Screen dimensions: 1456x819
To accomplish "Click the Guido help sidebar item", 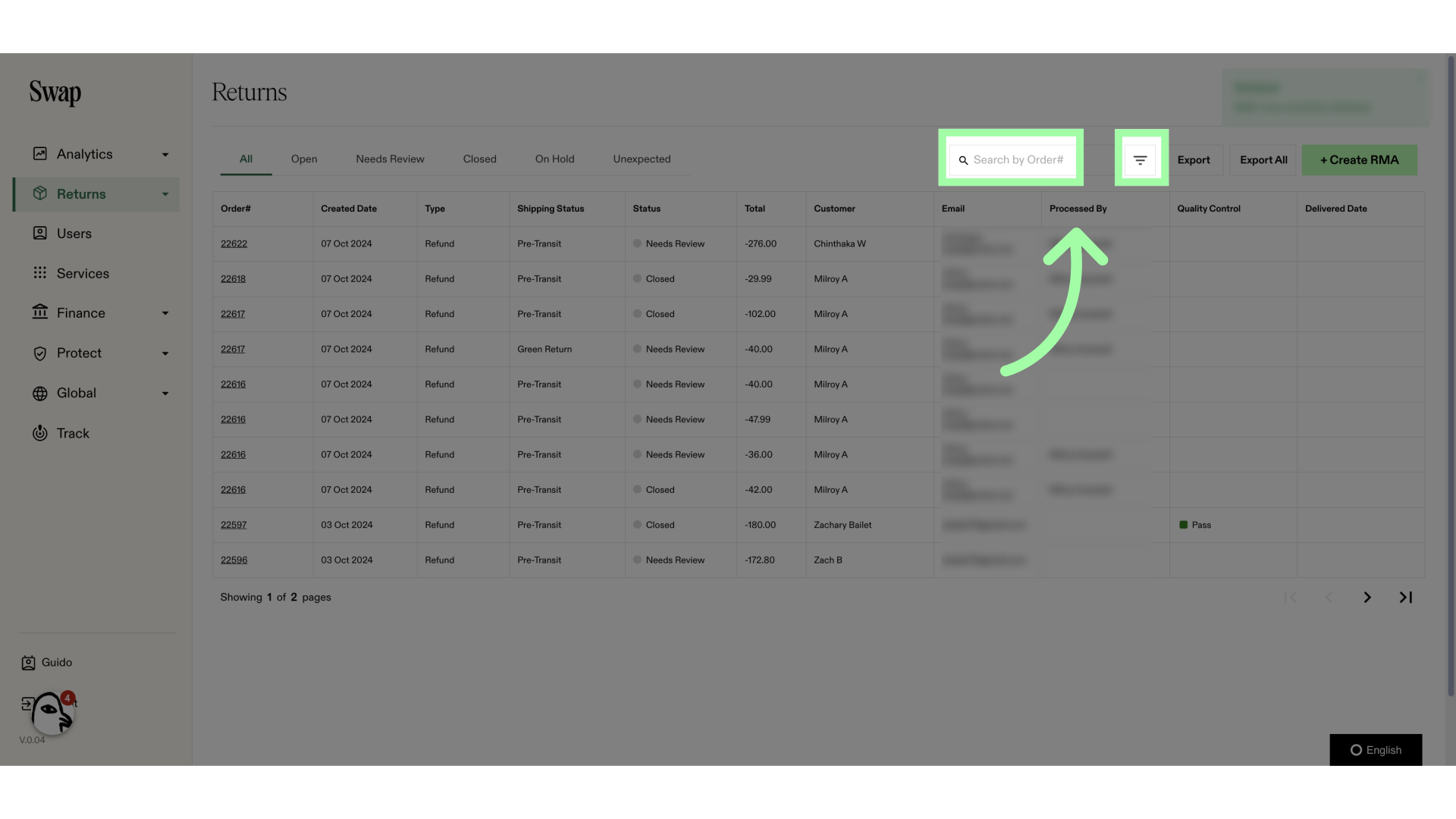I will [57, 662].
